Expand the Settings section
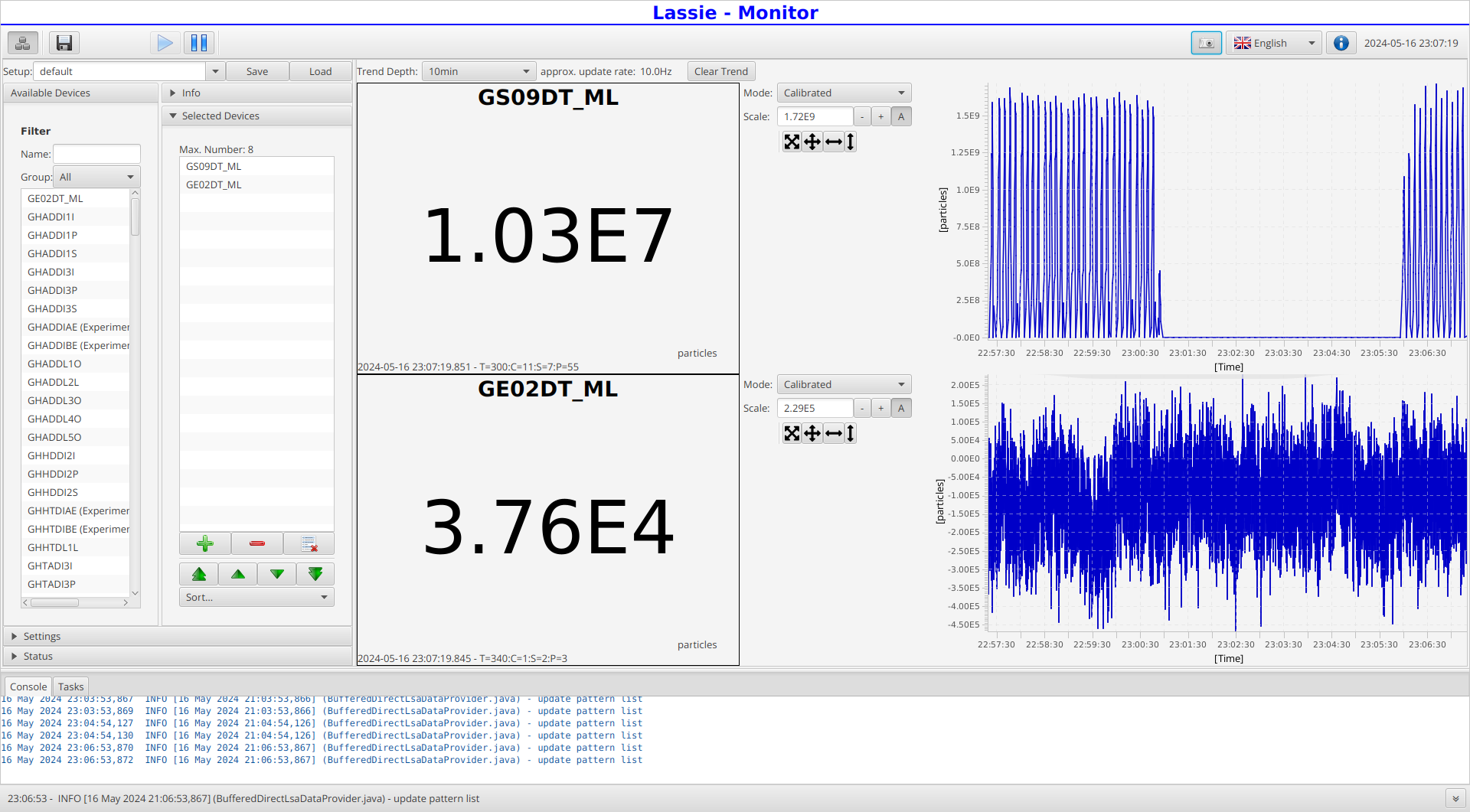The width and height of the screenshot is (1470, 812). click(178, 636)
